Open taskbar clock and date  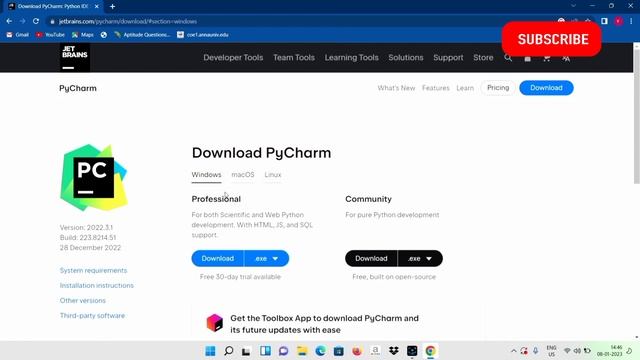pos(609,351)
